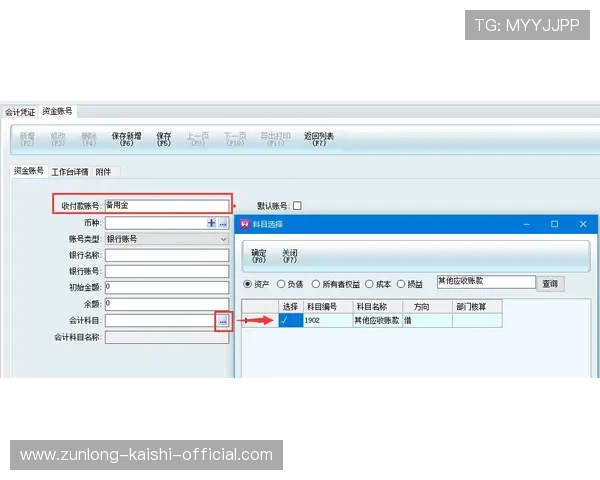The width and height of the screenshot is (600, 480).
Task: Click 返回列表 (F7) toolbar button
Action: coord(319,139)
